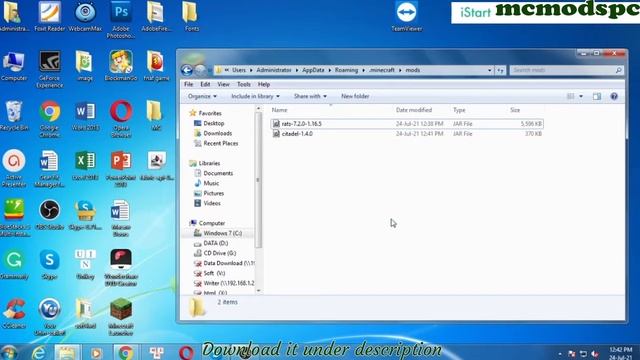Viewport: 640px width, 360px height.
Task: Collapse the Computer group
Action: pos(211,223)
